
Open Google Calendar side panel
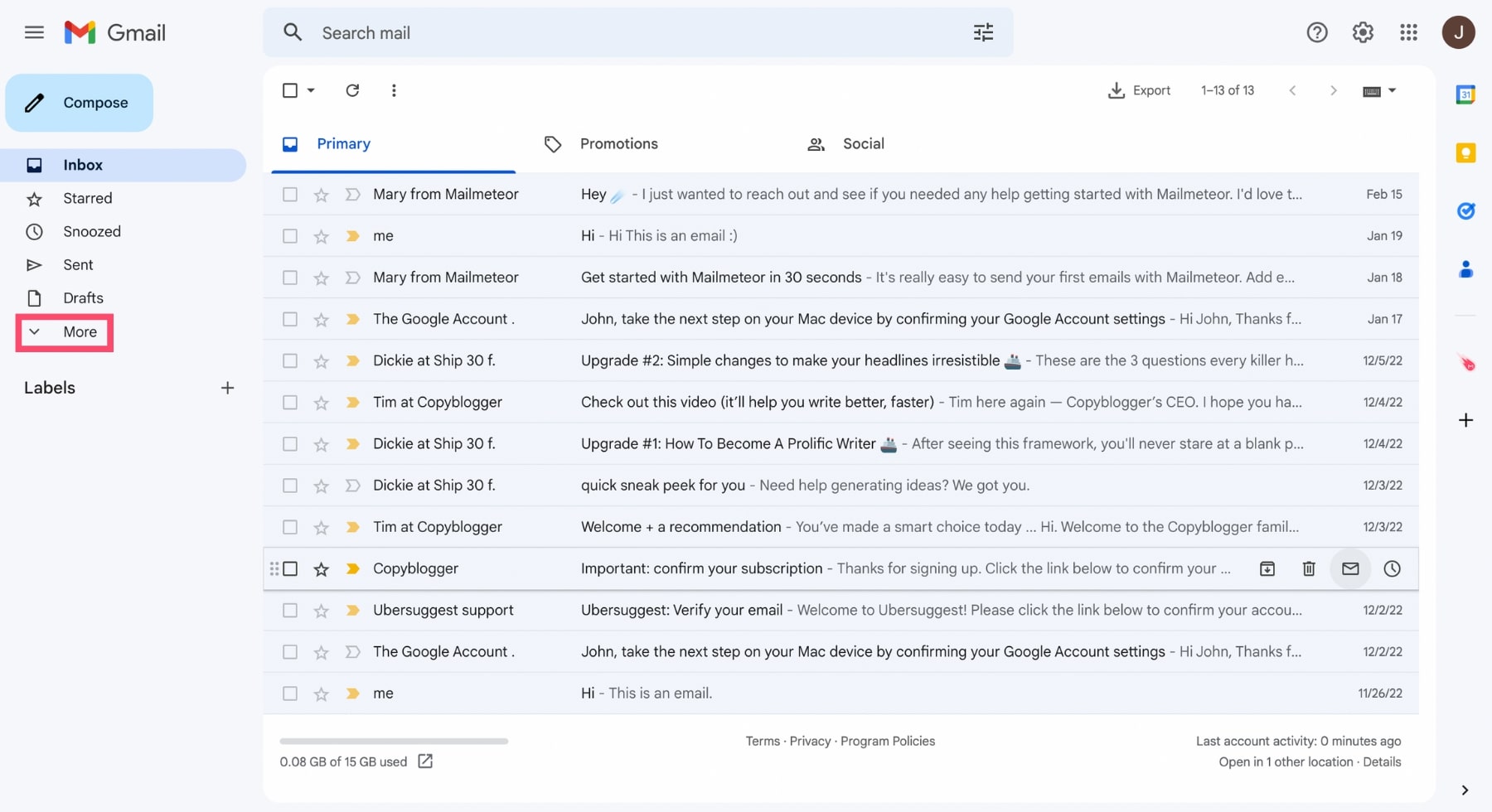[1465, 94]
